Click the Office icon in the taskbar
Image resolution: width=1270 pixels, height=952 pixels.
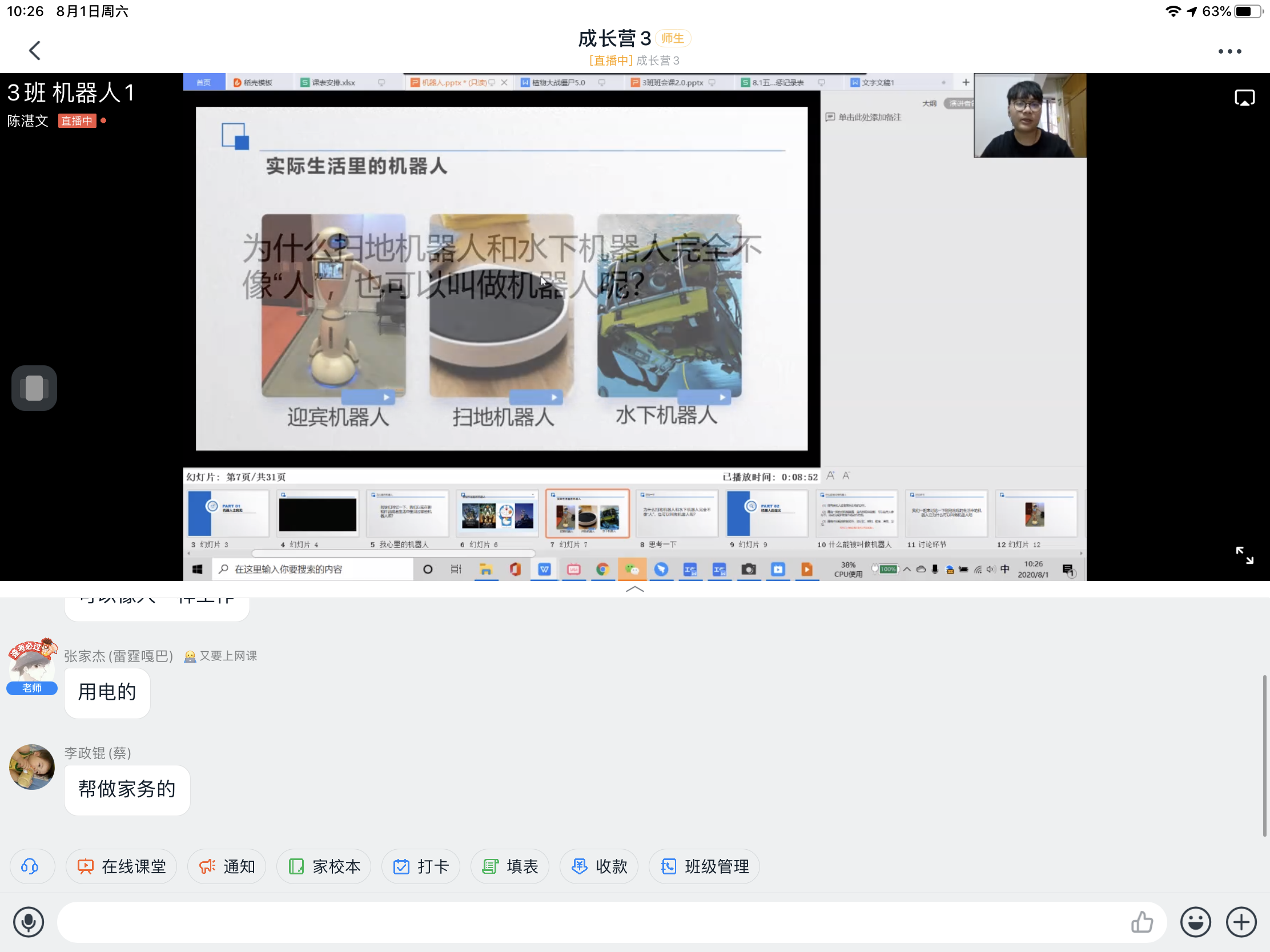click(515, 569)
